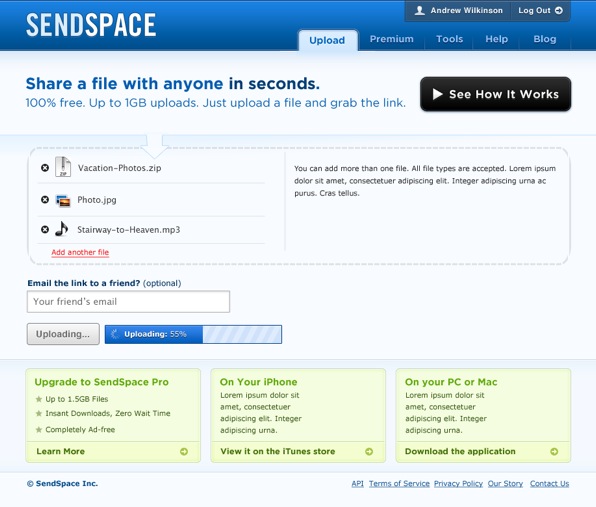The image size is (596, 507).
Task: Click the Uploading 55% progress bar
Action: pyautogui.click(x=193, y=334)
